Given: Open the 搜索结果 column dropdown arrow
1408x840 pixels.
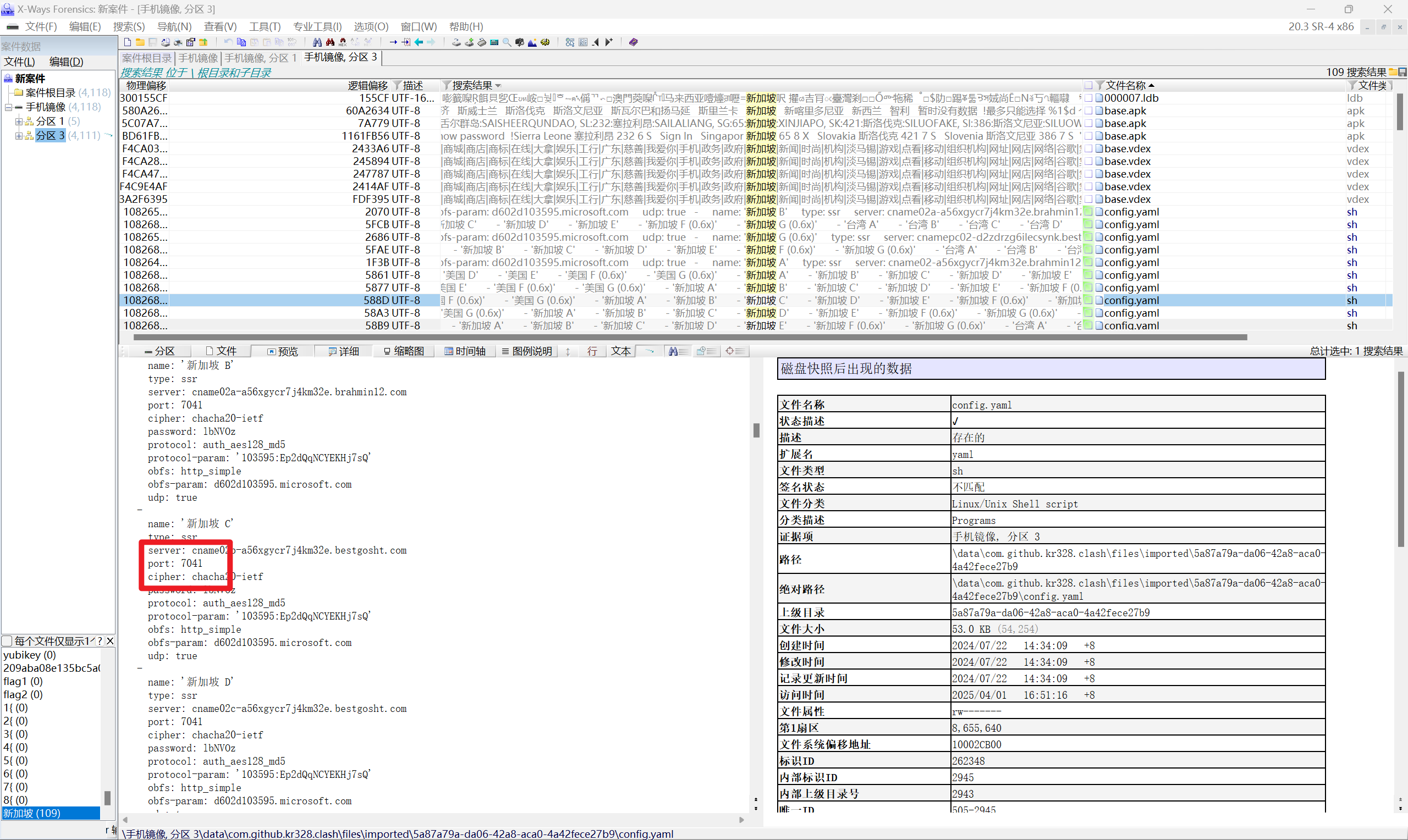Looking at the screenshot, I should [498, 85].
